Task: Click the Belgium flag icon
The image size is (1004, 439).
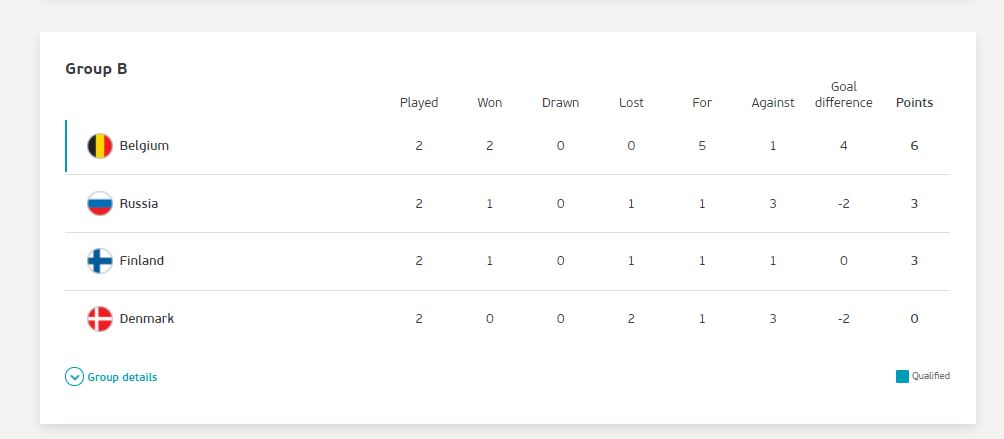Action: point(100,146)
